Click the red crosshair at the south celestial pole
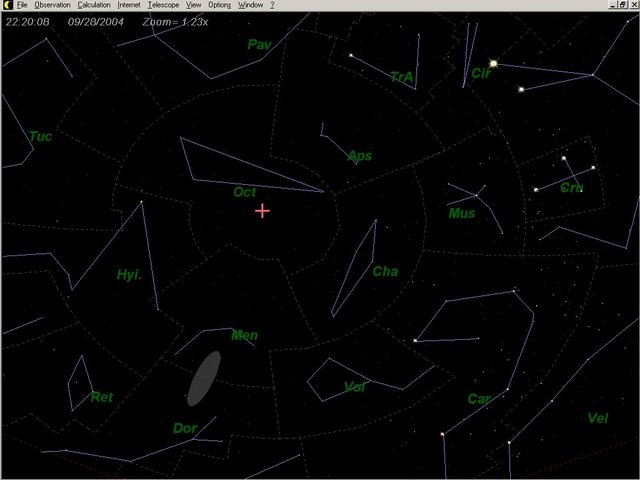This screenshot has height=480, width=640. coord(262,211)
